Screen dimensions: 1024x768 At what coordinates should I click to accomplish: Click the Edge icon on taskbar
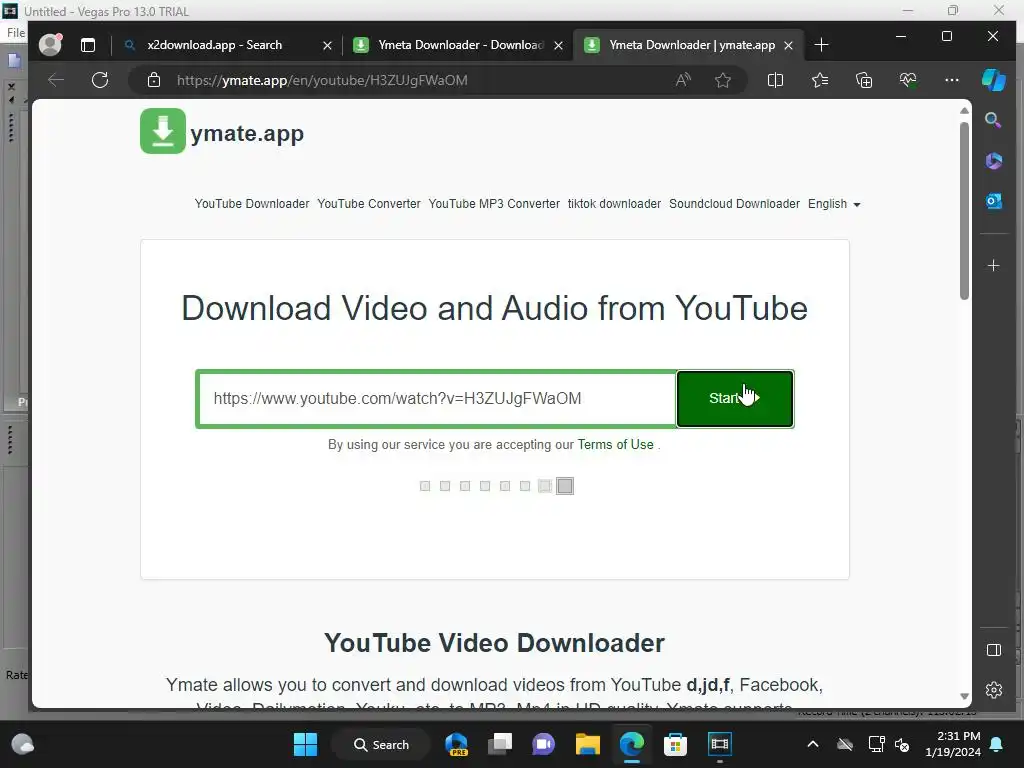click(x=632, y=744)
